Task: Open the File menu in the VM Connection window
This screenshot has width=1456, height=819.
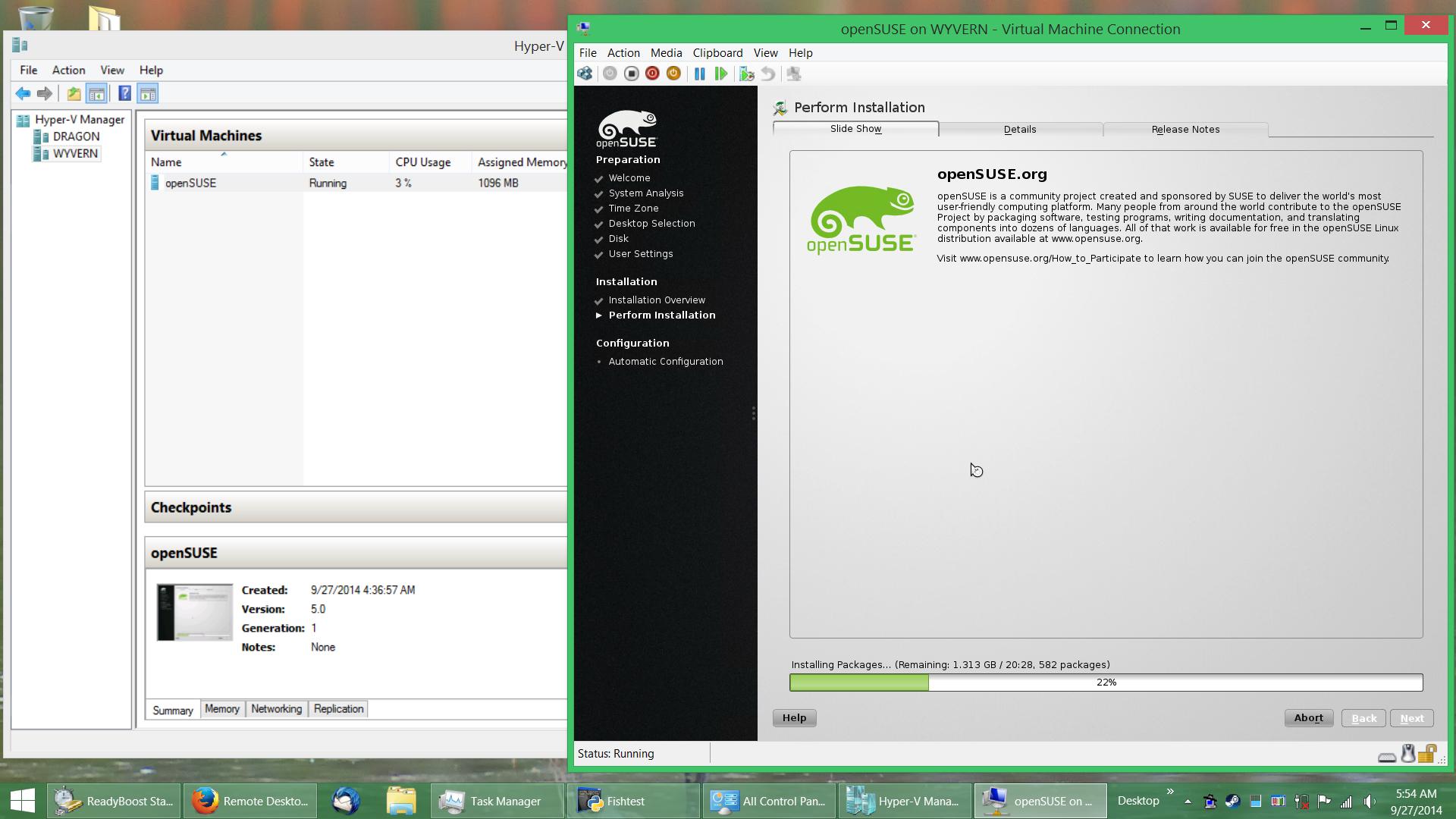Action: (588, 53)
